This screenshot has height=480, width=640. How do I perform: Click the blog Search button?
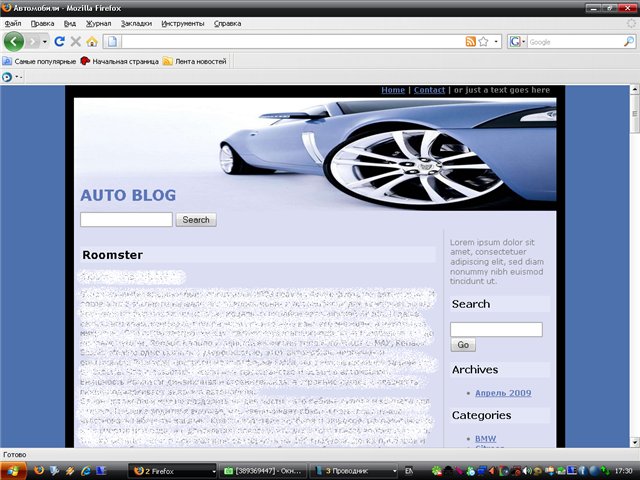[196, 220]
